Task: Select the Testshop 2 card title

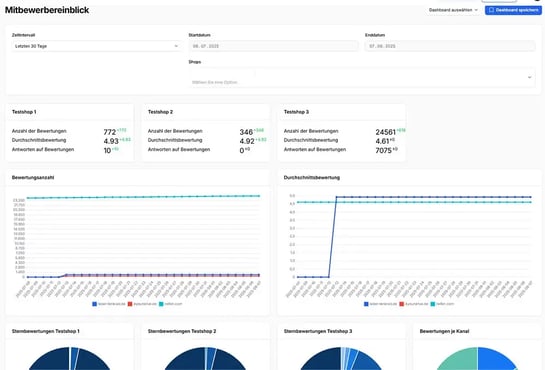Action: (160, 112)
